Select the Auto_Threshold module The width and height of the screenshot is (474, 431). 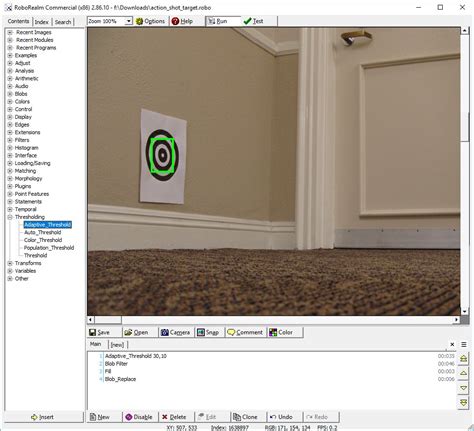pyautogui.click(x=43, y=232)
